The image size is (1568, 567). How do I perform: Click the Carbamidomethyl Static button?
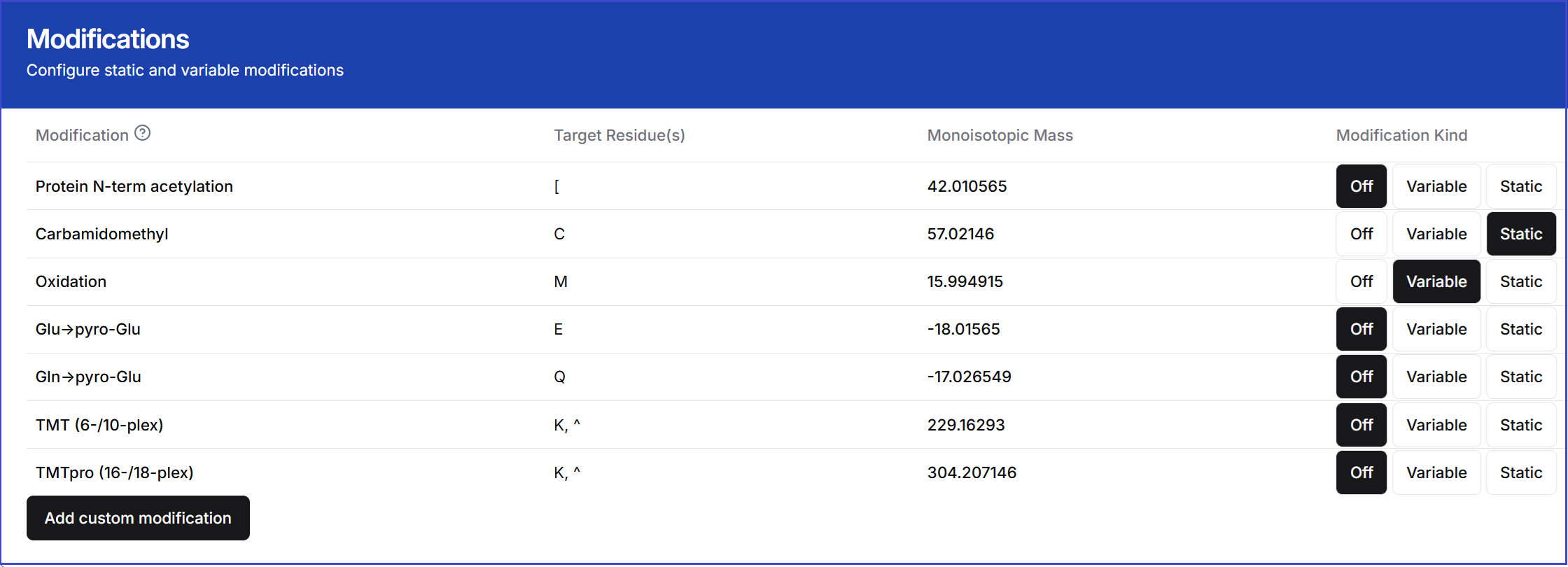[x=1520, y=234]
